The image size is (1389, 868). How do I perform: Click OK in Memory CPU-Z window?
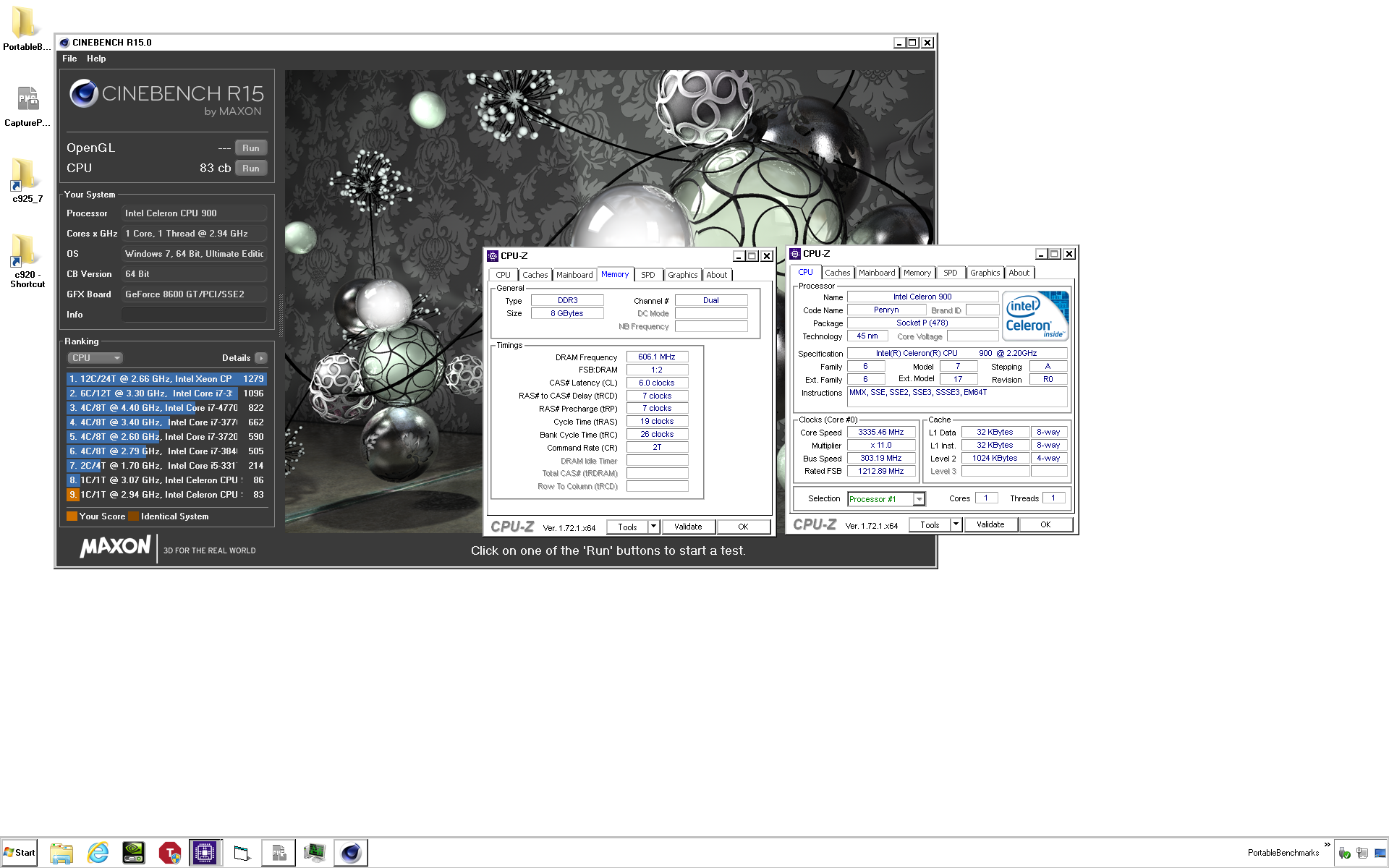pos(743,527)
